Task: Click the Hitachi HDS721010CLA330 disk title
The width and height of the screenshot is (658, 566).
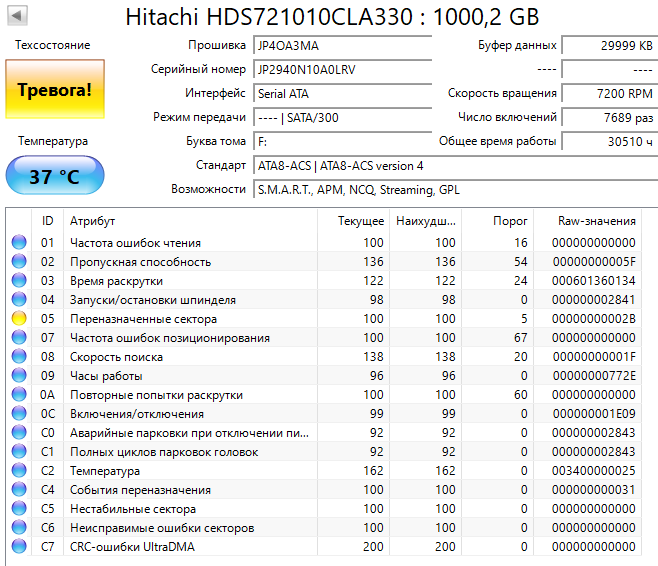Action: coord(332,17)
